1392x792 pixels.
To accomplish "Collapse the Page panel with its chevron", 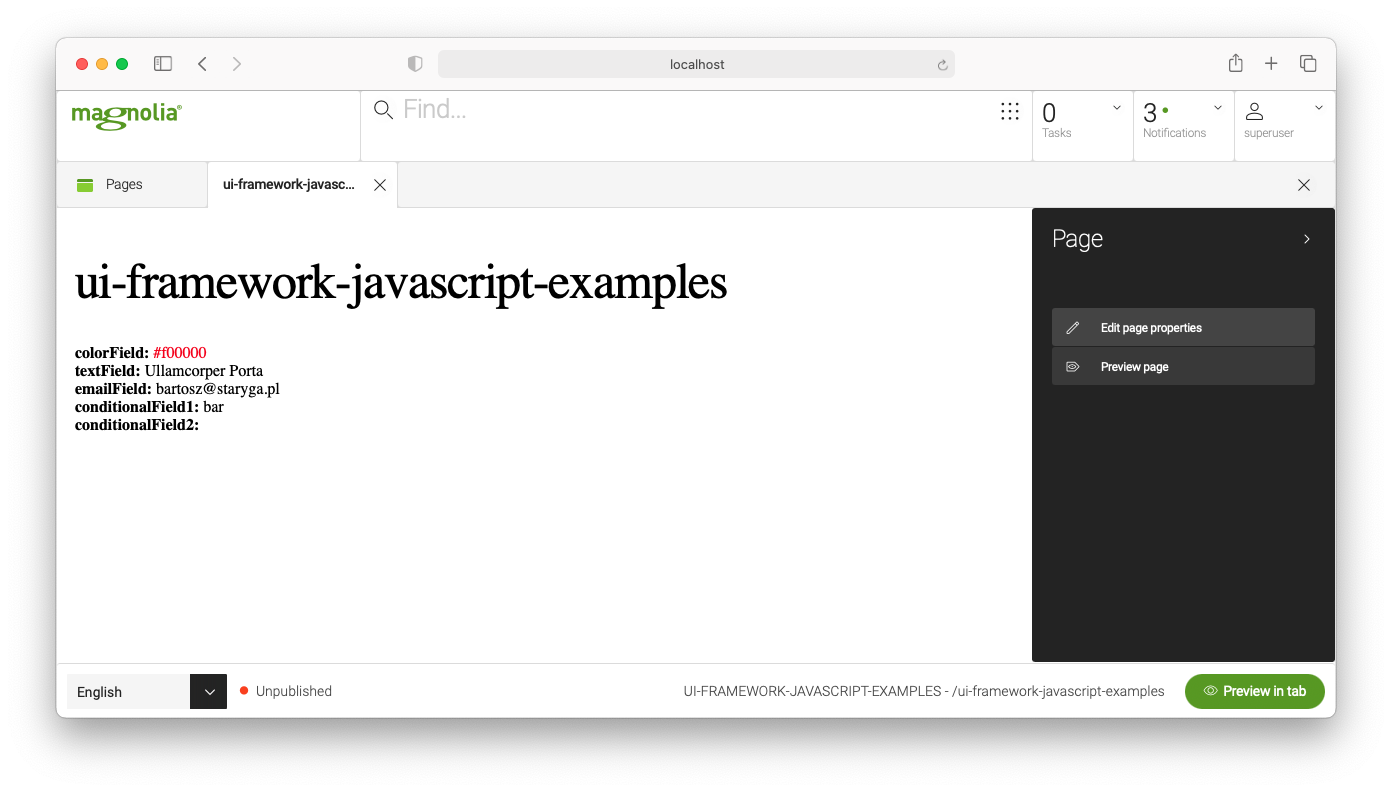I will coord(1306,238).
